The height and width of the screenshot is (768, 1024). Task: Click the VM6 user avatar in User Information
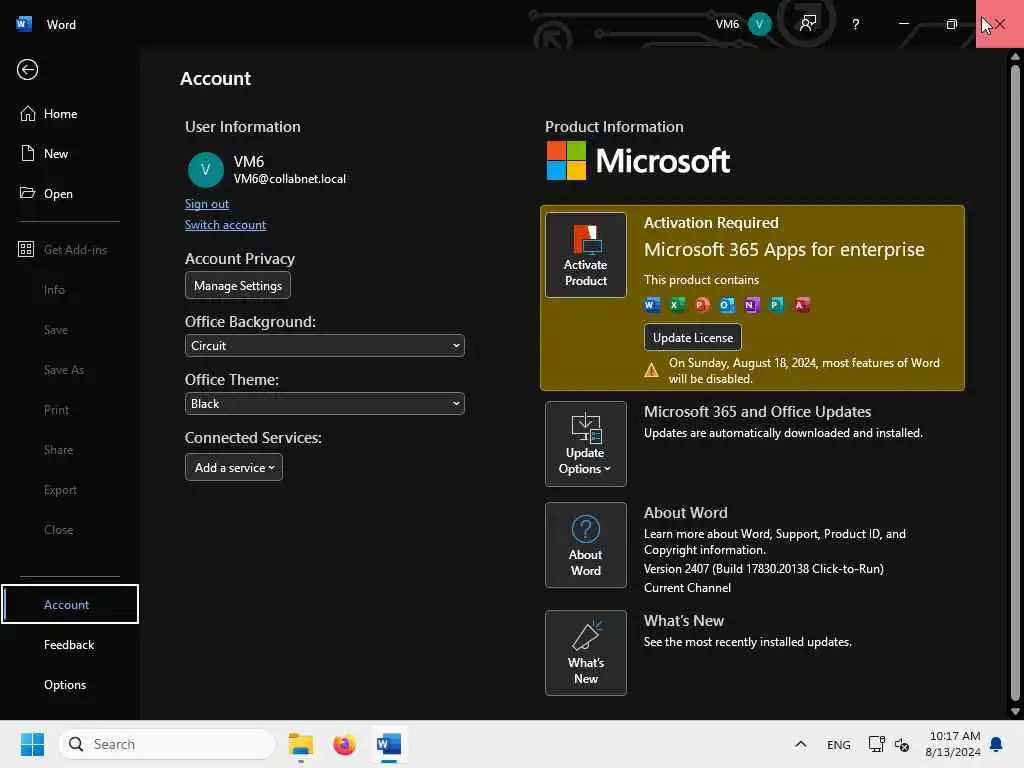pos(206,170)
